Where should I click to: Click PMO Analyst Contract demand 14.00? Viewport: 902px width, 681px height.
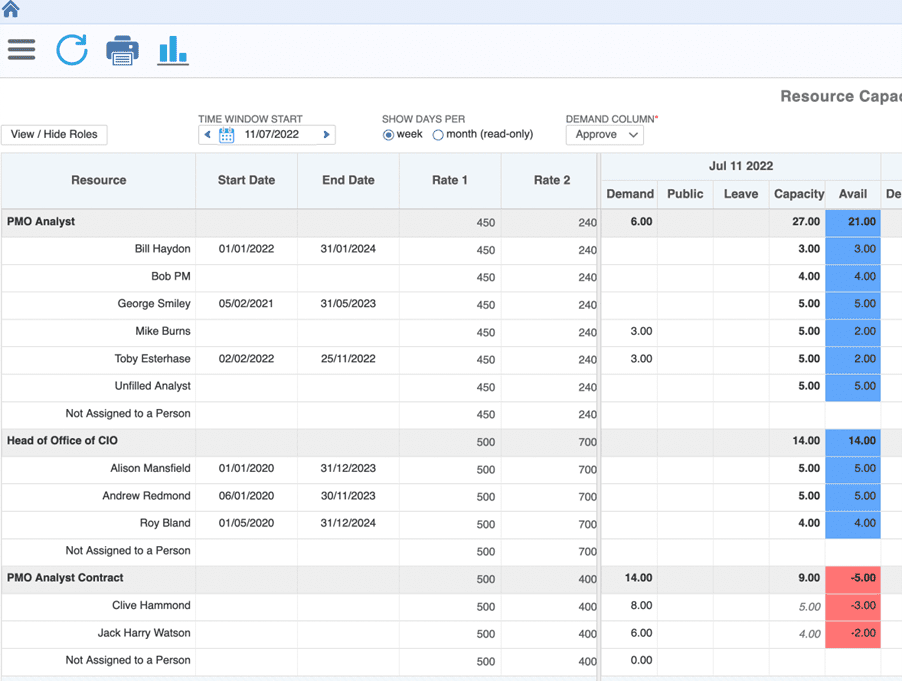[639, 578]
